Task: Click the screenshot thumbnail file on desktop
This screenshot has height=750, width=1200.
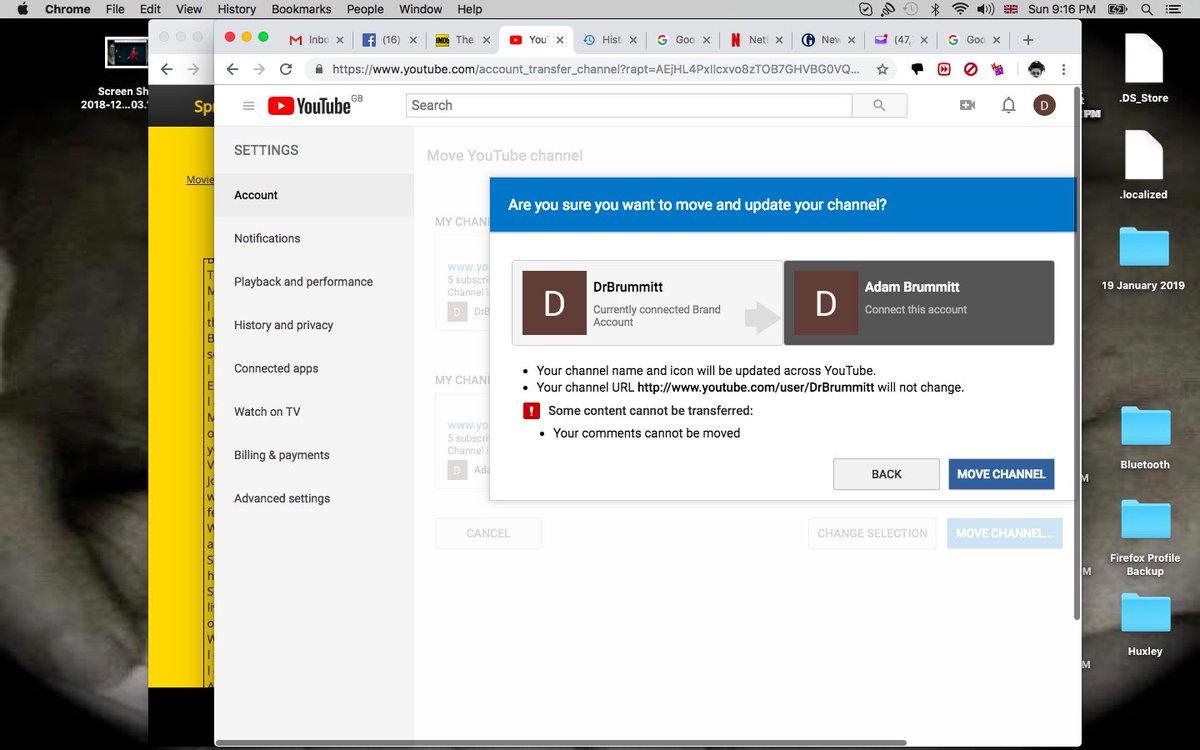Action: (x=128, y=52)
